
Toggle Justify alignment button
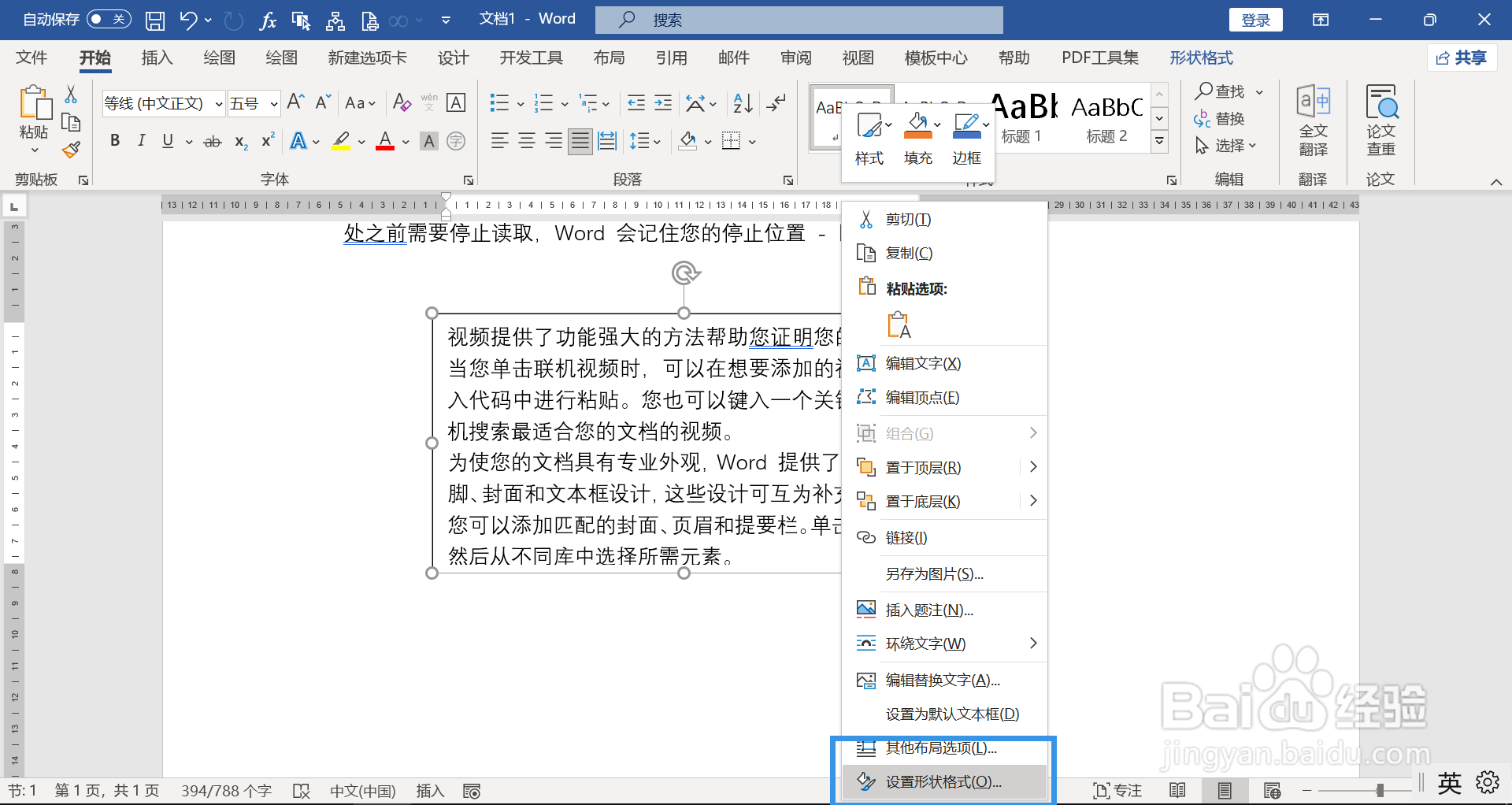(x=580, y=142)
